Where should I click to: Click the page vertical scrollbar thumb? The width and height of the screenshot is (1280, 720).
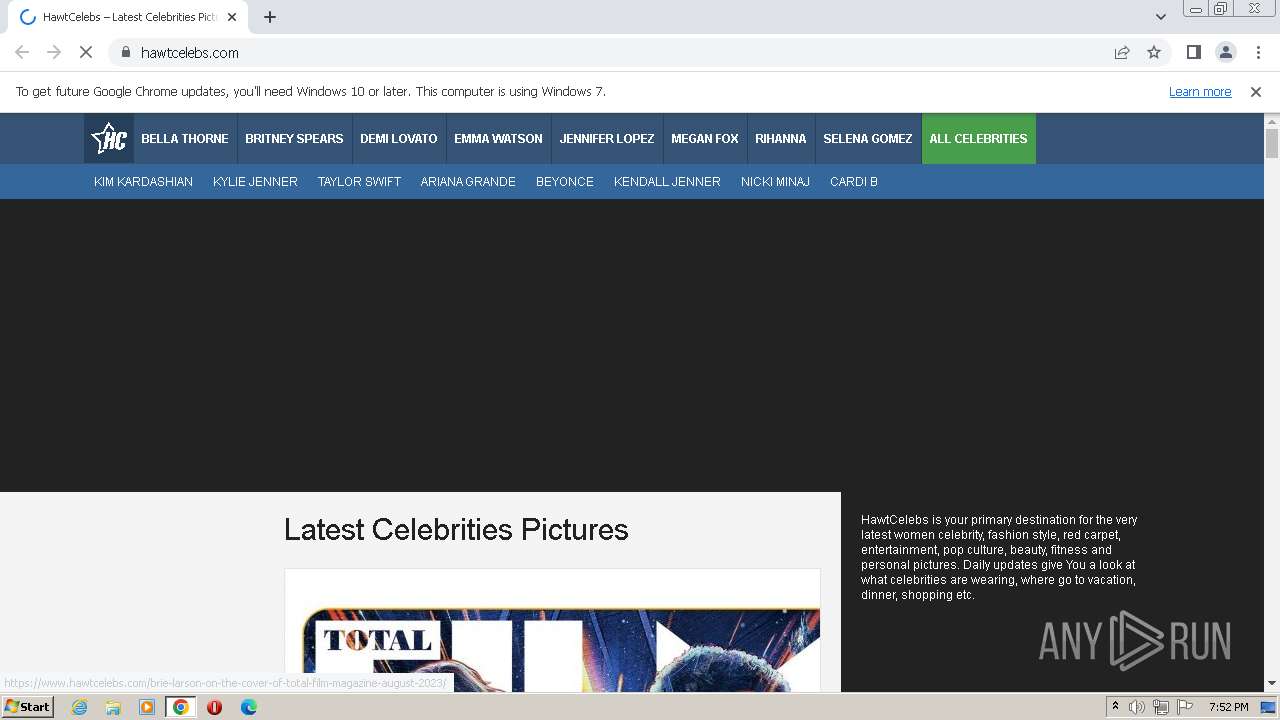pyautogui.click(x=1272, y=143)
